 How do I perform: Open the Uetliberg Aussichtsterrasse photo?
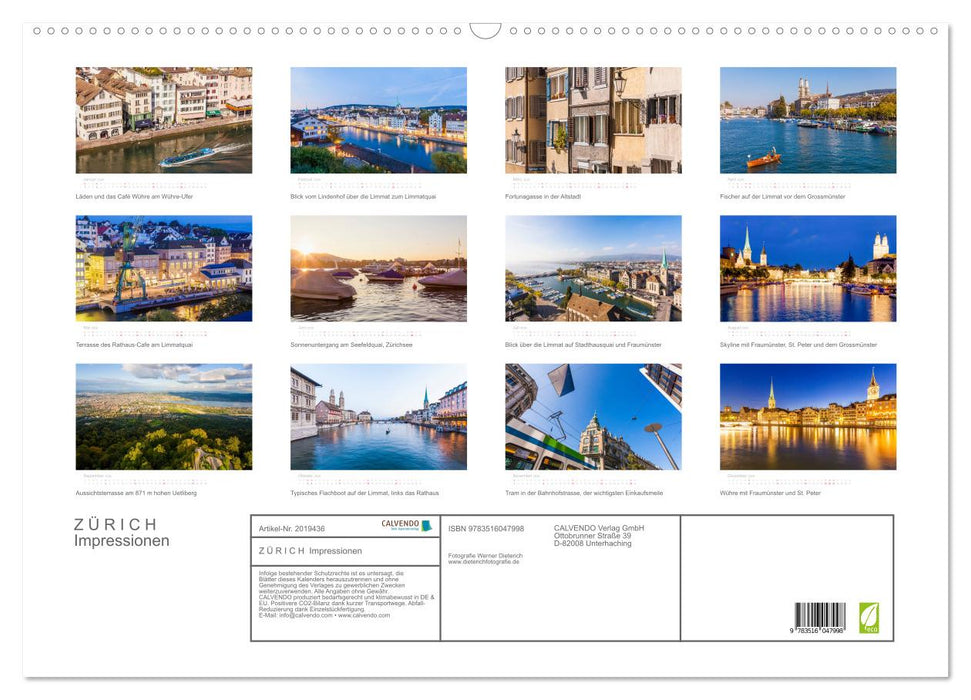(164, 416)
